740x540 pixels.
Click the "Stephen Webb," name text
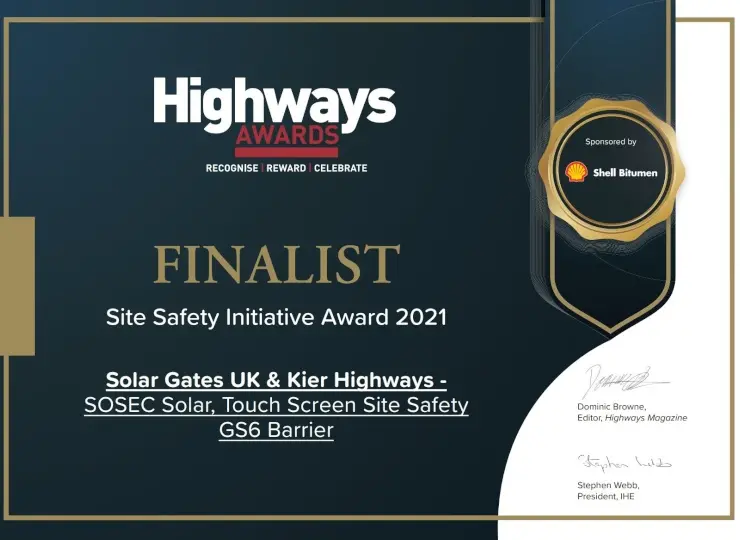click(x=608, y=485)
